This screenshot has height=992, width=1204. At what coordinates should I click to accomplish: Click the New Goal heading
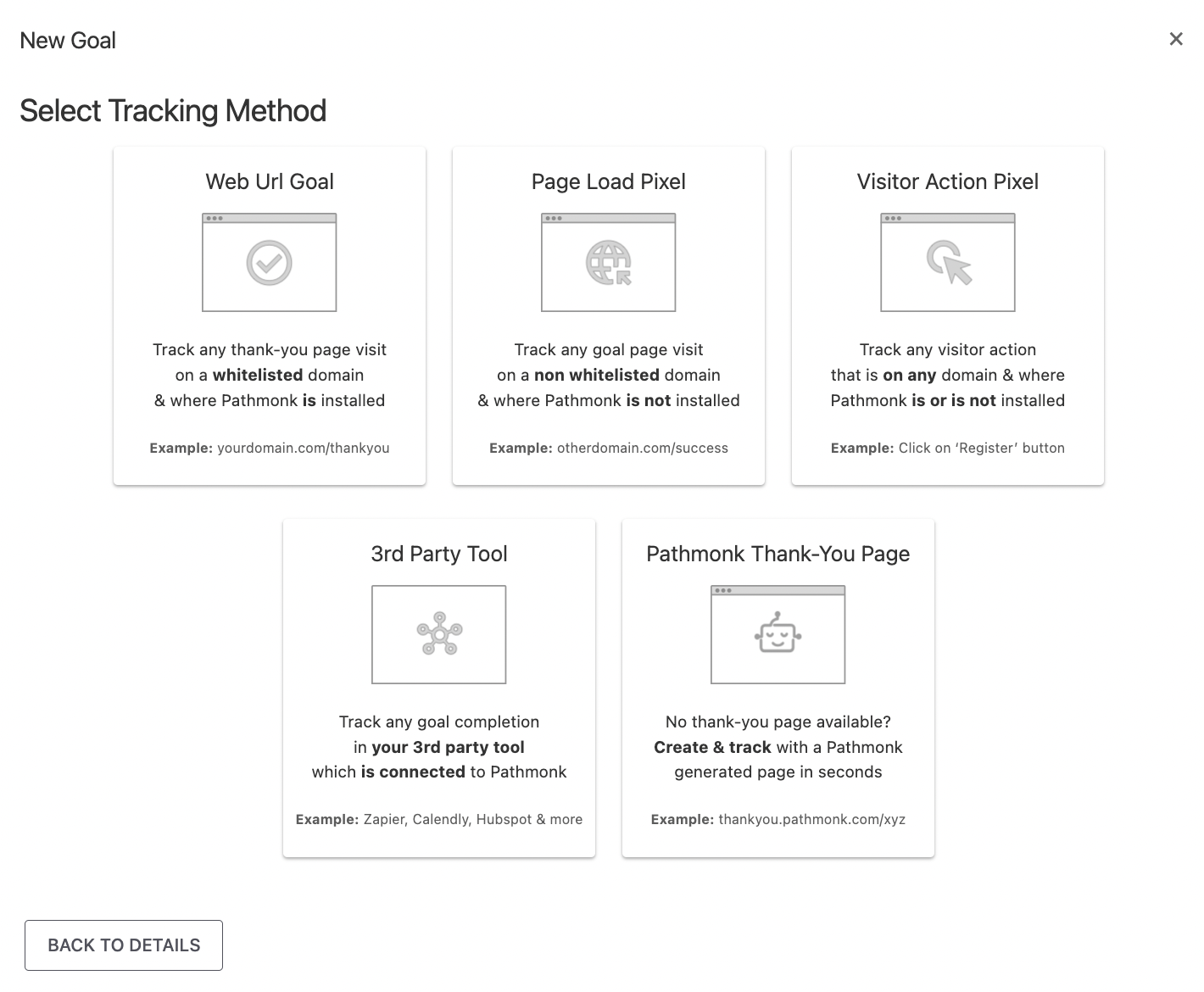pos(68,40)
